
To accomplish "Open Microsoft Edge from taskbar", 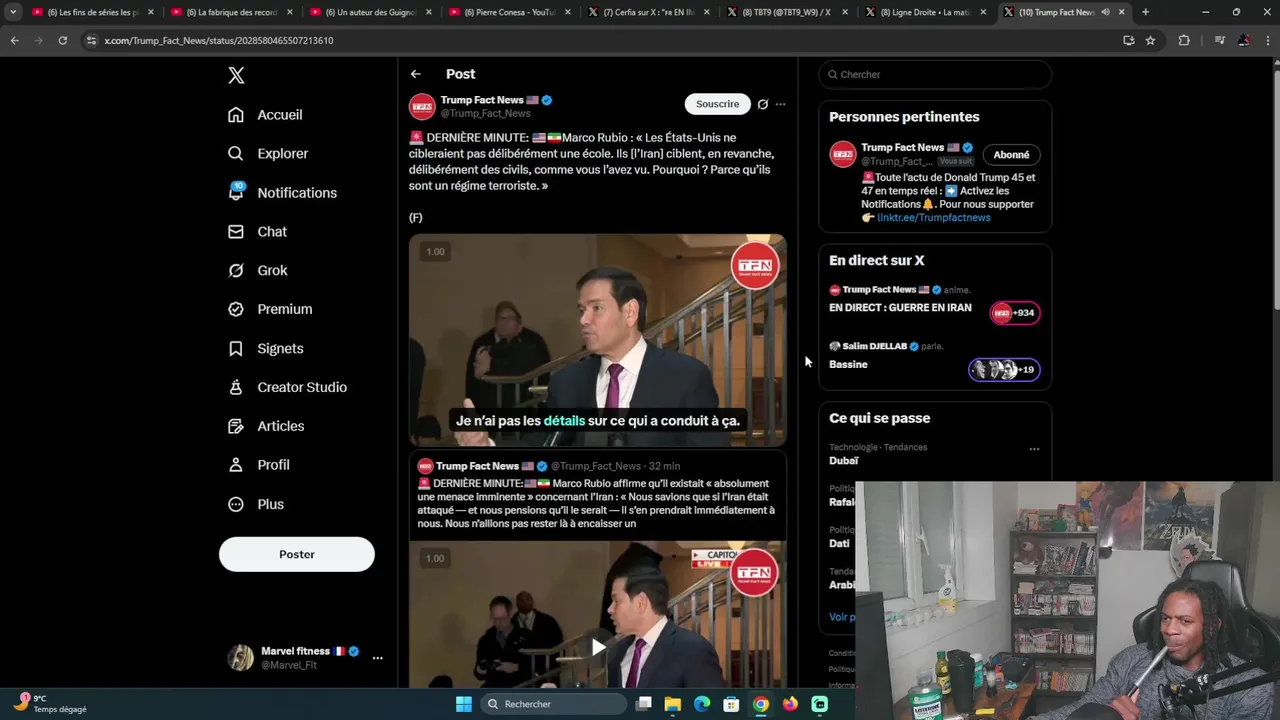I will pos(702,704).
